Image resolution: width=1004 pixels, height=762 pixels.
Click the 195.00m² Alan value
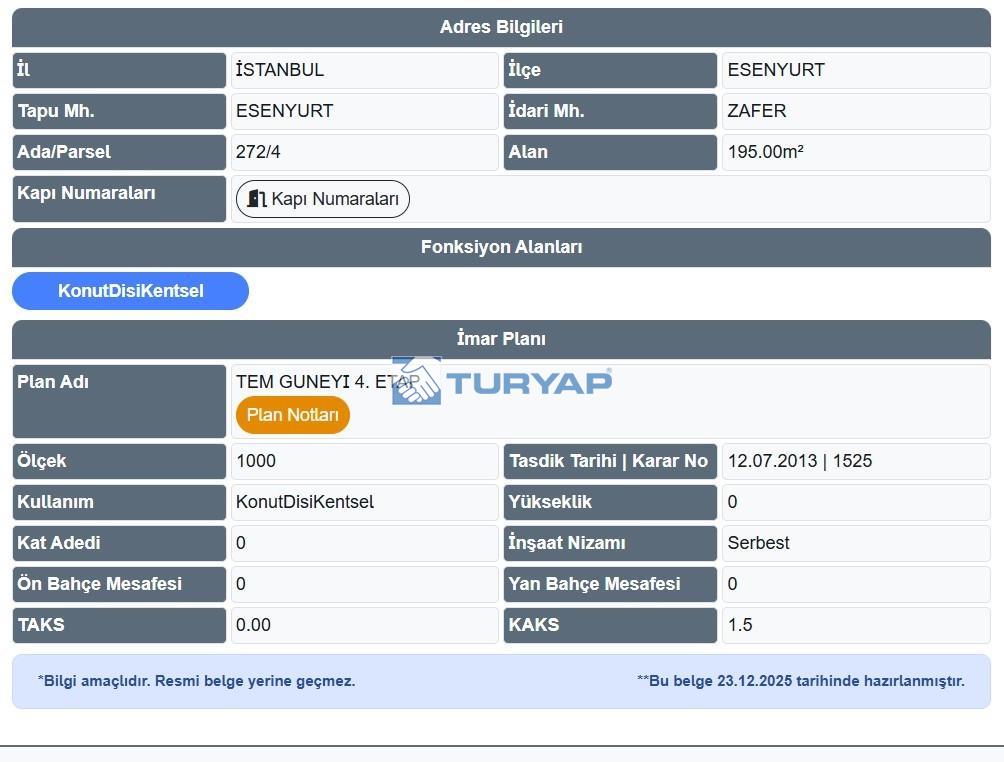tap(766, 152)
